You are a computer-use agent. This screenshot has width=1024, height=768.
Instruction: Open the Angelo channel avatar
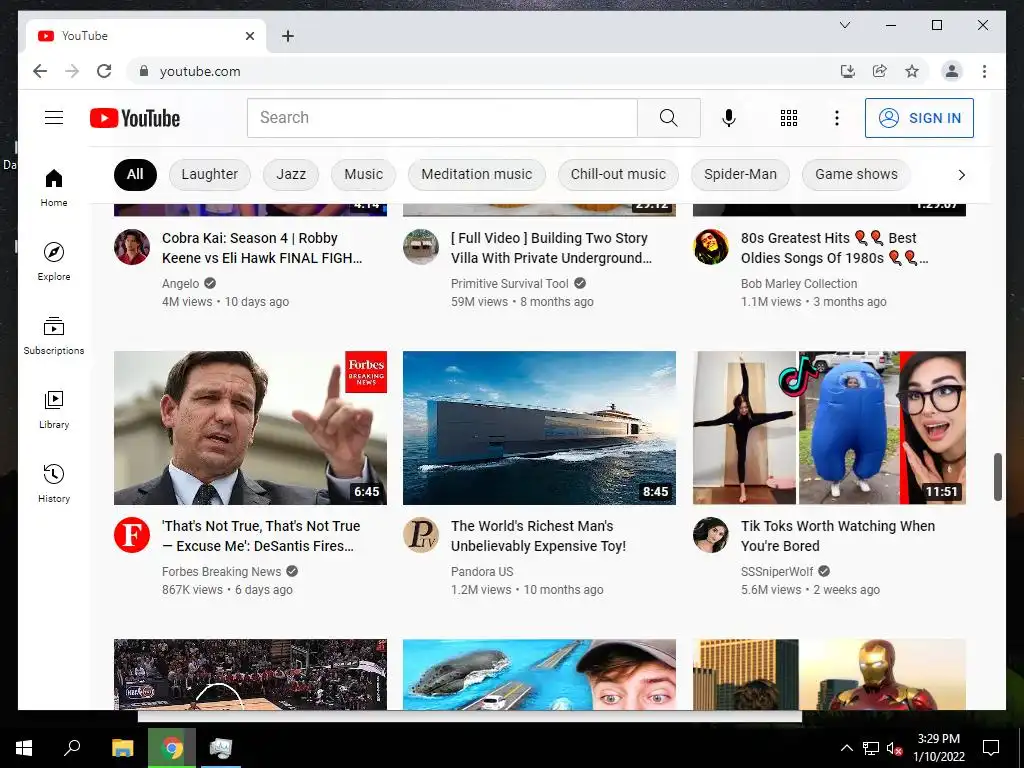pyautogui.click(x=132, y=247)
